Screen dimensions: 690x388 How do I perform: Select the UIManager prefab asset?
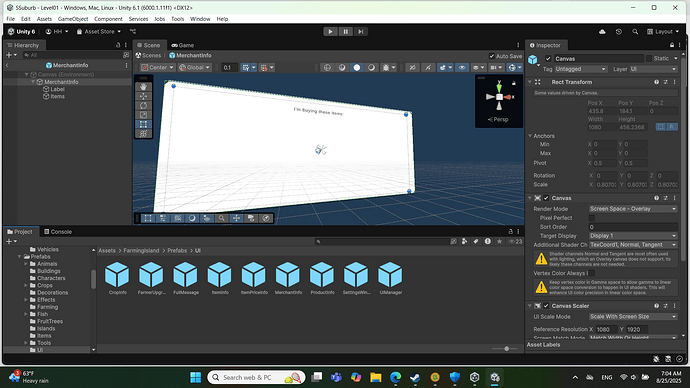[x=390, y=278]
